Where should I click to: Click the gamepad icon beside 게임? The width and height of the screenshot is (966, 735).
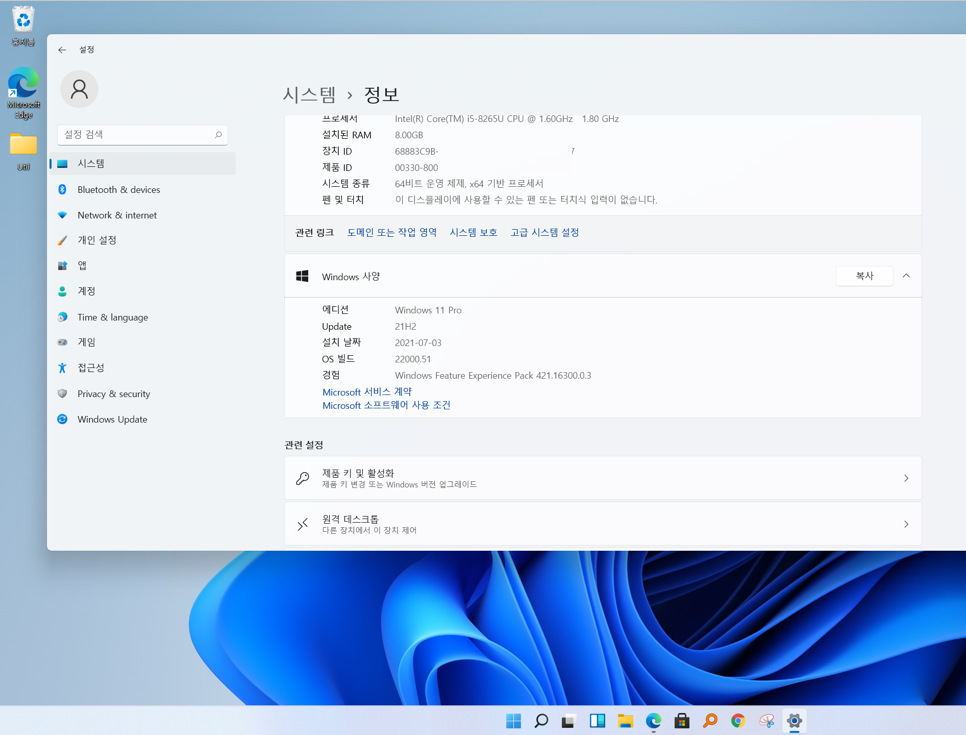tap(62, 342)
